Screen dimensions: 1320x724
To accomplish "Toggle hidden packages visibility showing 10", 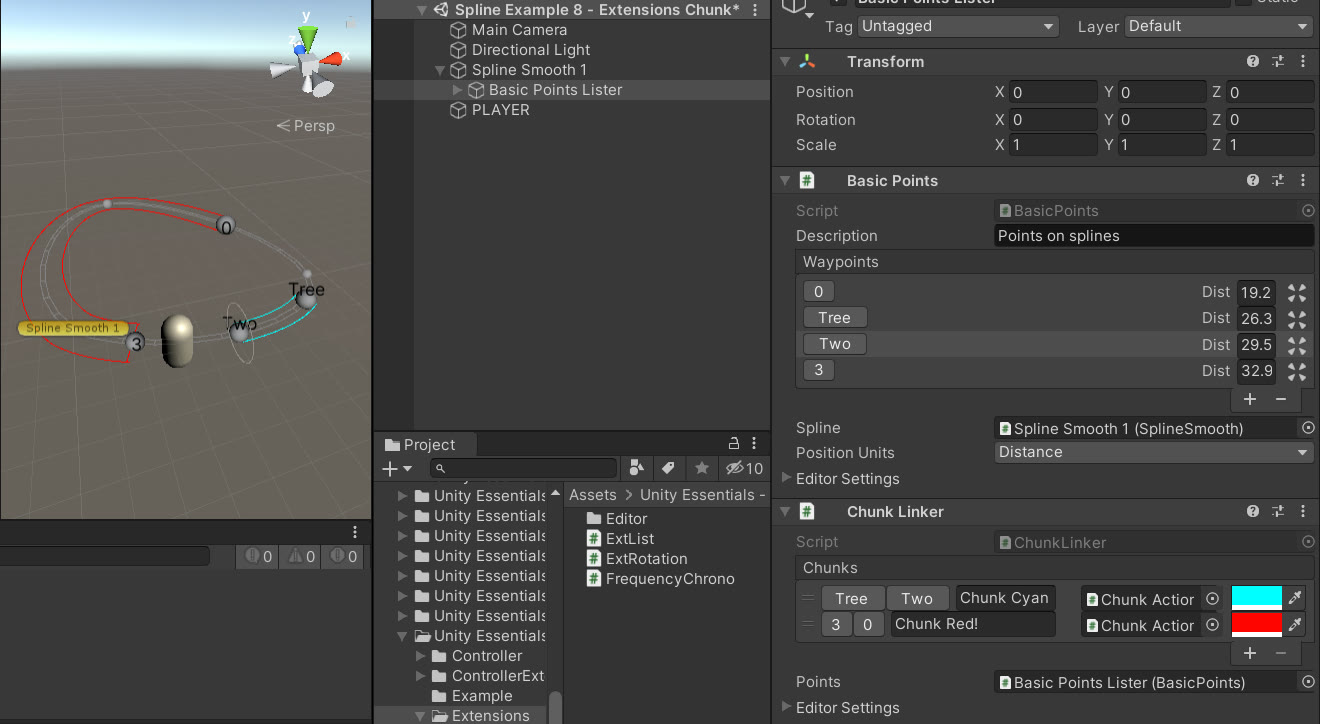I will coord(744,468).
